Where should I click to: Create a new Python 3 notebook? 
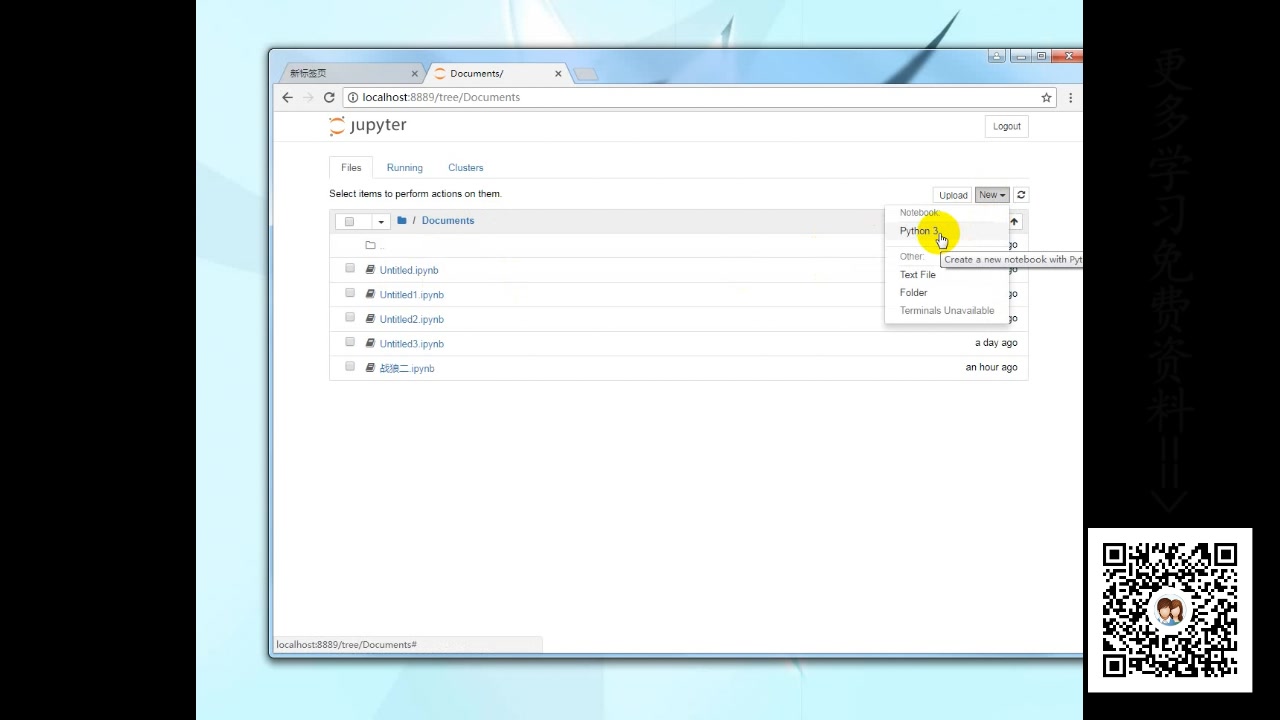(x=919, y=231)
